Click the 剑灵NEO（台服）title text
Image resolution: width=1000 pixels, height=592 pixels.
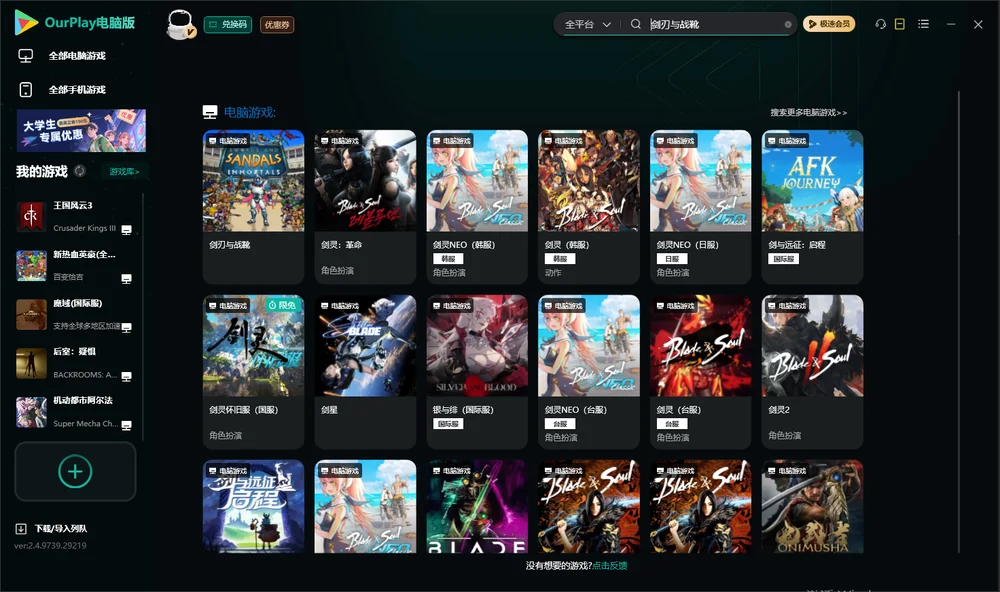coord(576,410)
